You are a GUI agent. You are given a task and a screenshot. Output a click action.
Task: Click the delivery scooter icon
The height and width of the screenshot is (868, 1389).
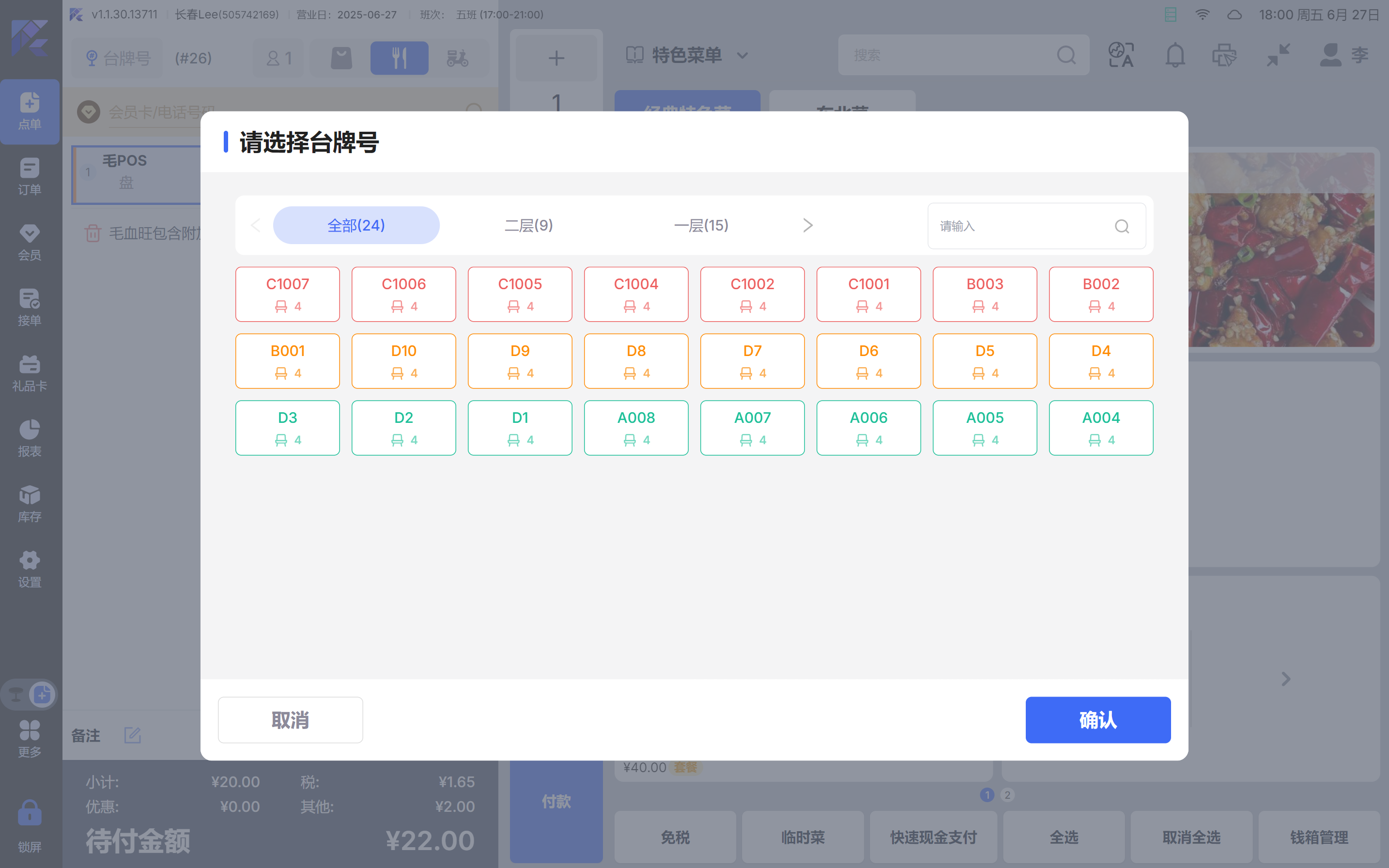[458, 58]
